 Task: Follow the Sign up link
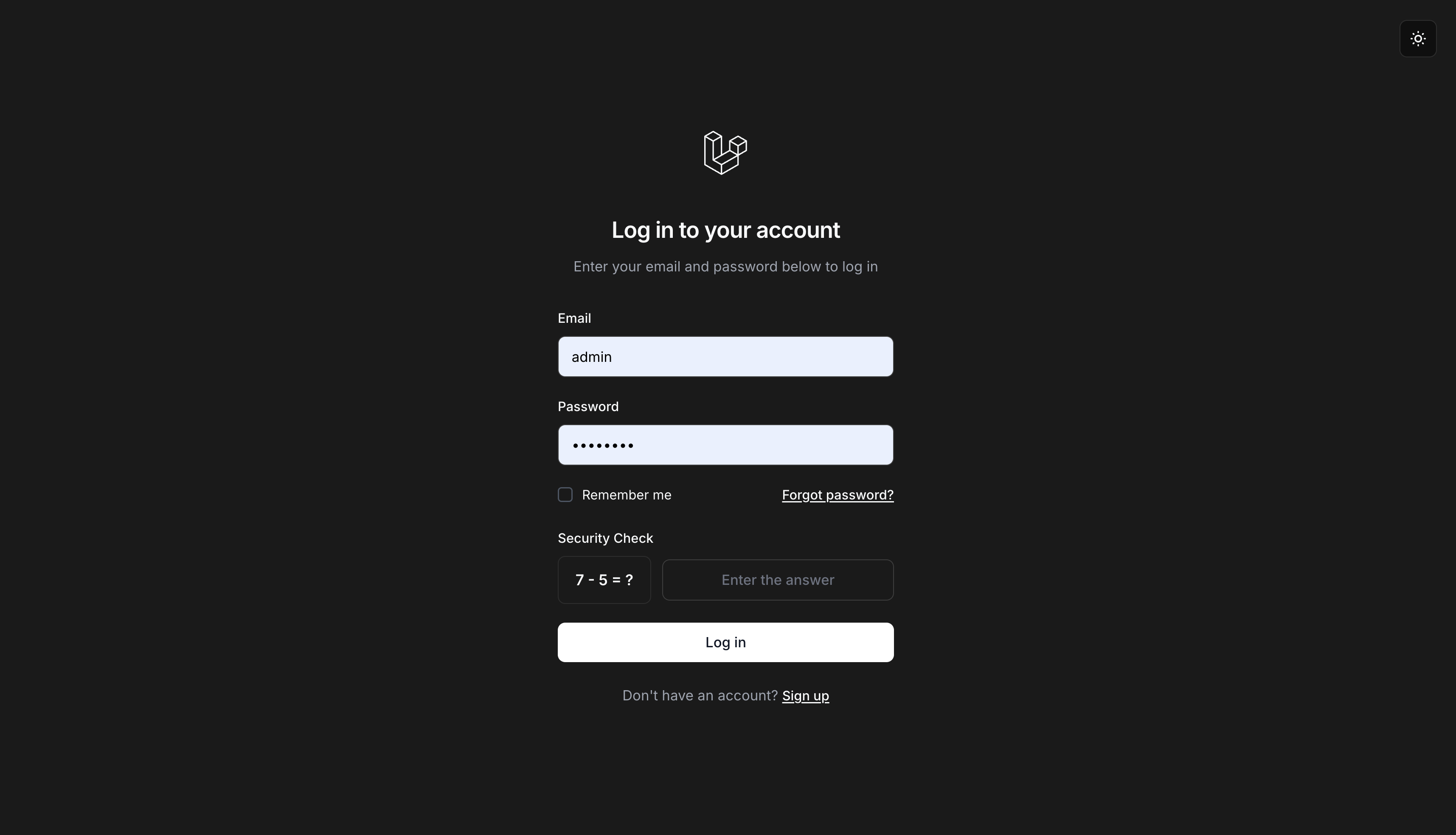tap(805, 695)
